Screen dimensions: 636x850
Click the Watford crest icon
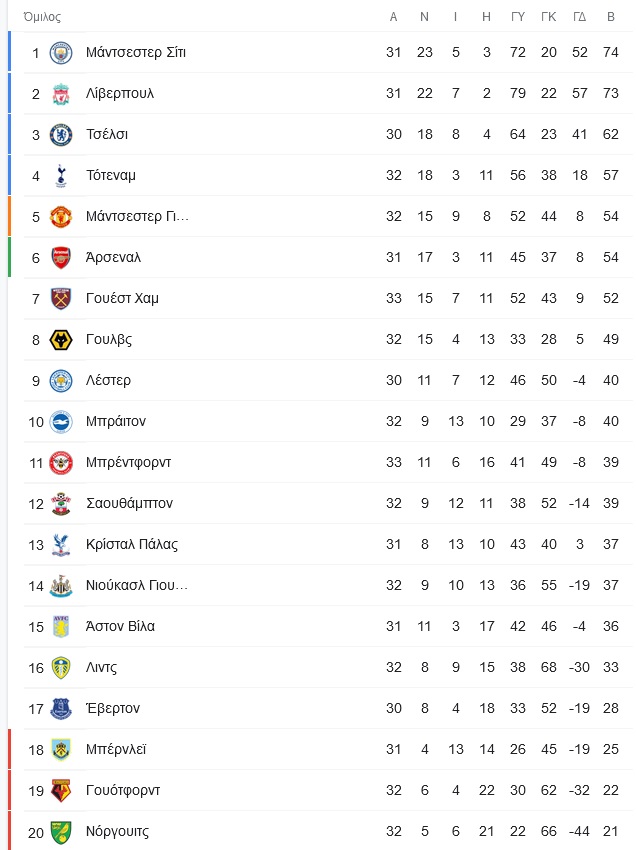click(61, 790)
